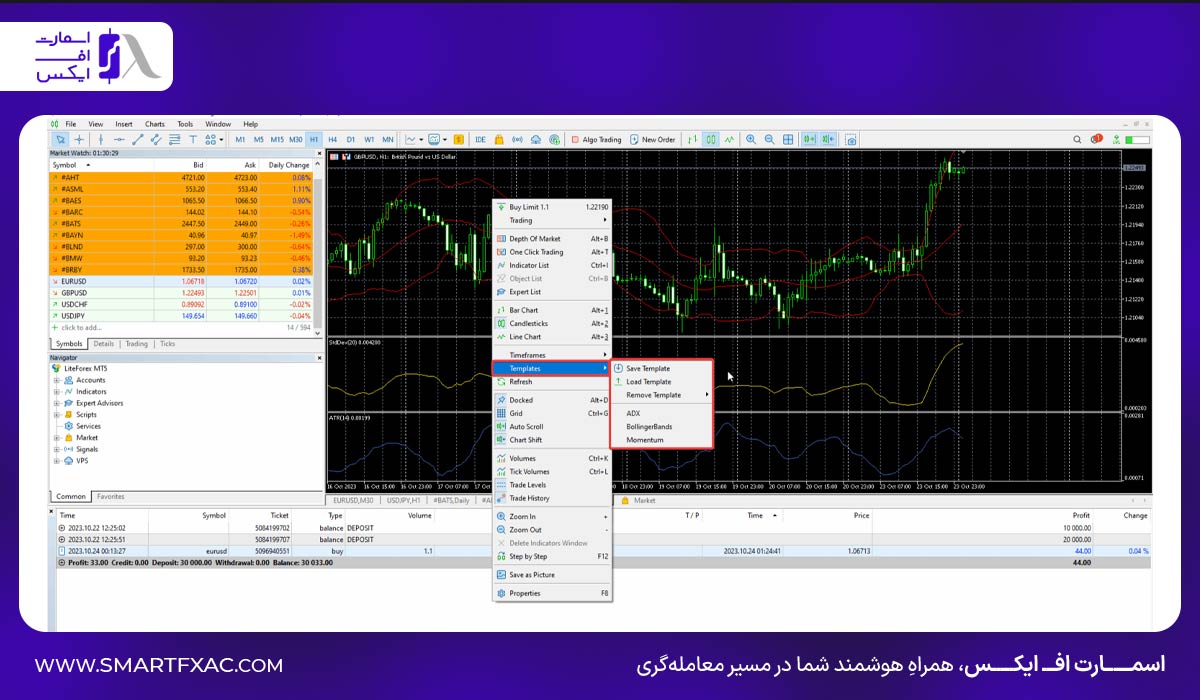
Task: Switch chart to candlesticks toolbar icon
Action: point(711,139)
